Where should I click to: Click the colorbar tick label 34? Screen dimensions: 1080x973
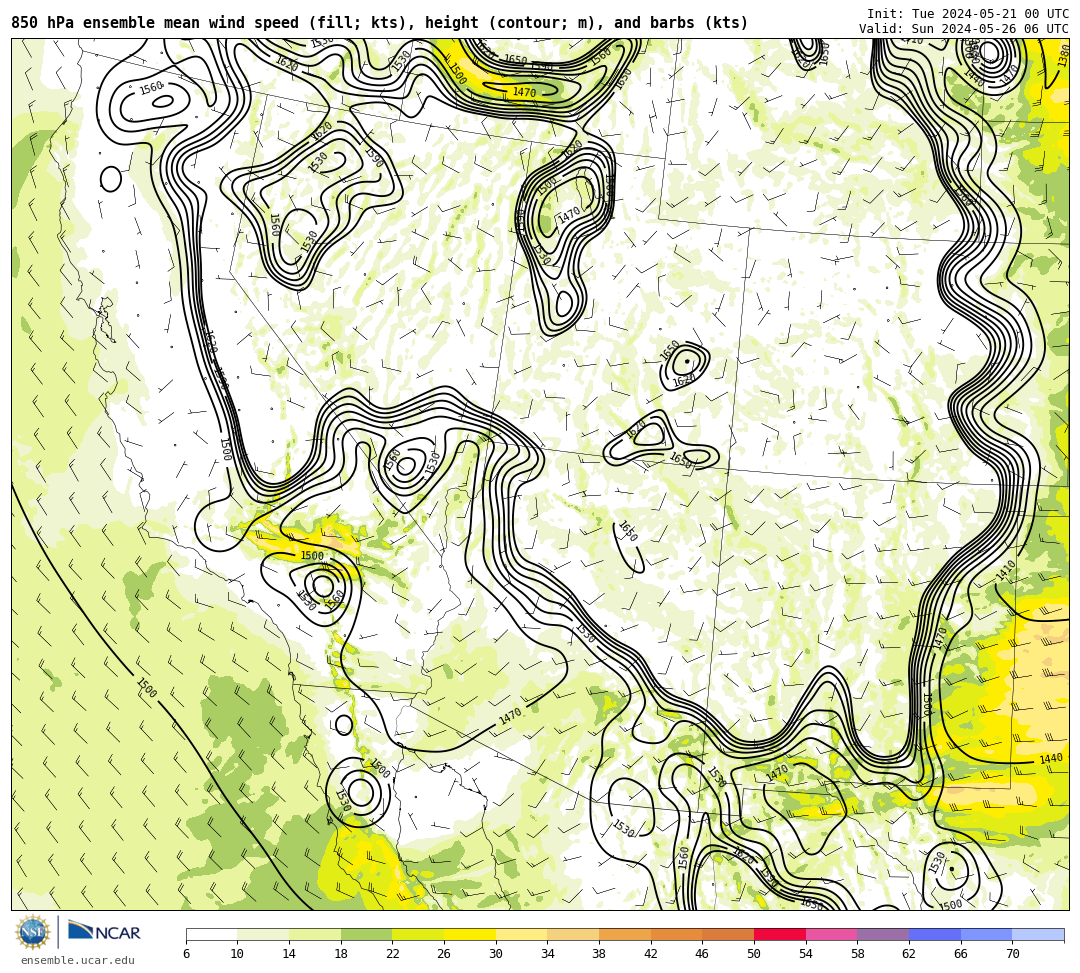(548, 954)
